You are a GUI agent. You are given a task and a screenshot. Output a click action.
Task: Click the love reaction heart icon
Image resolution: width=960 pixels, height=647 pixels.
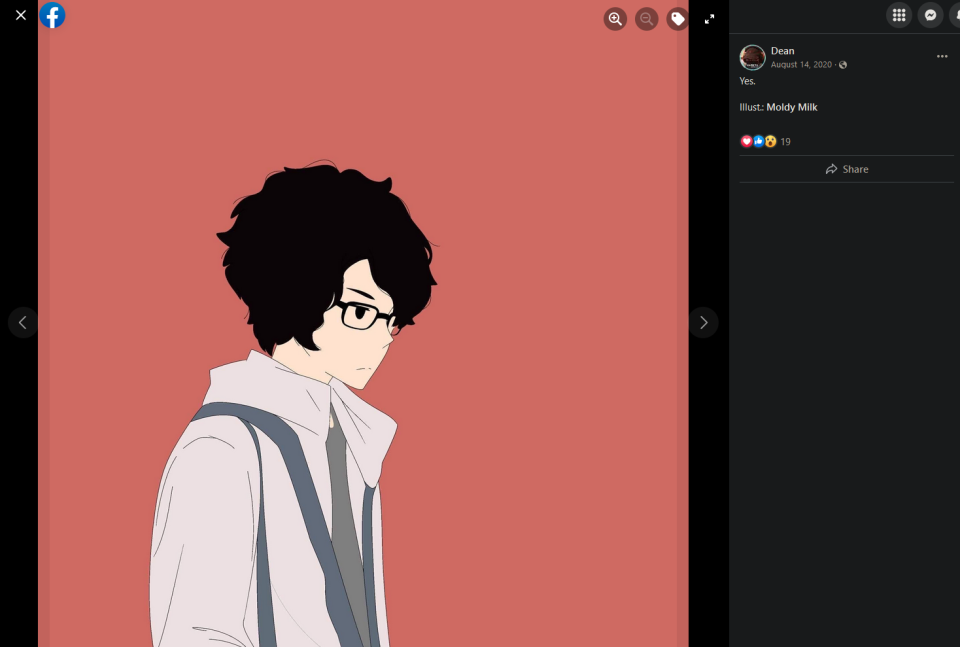click(x=746, y=141)
